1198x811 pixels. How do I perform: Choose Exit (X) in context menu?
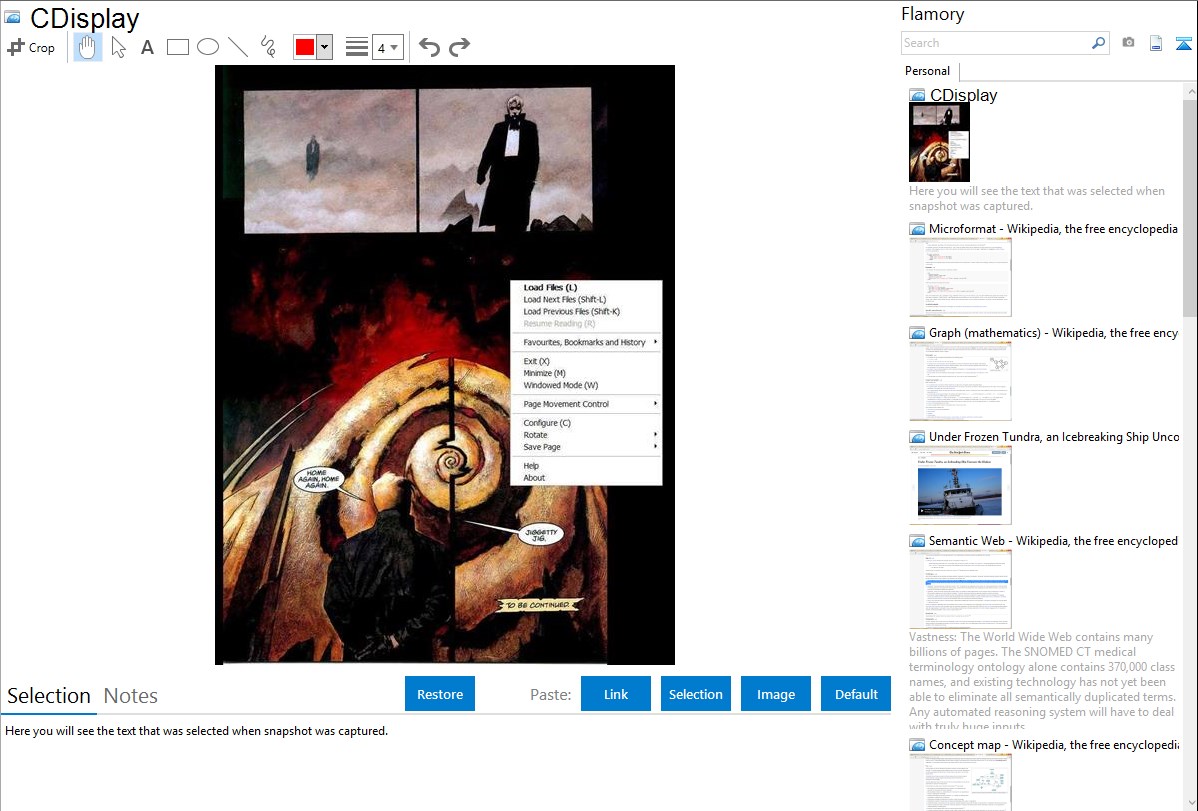(x=585, y=361)
